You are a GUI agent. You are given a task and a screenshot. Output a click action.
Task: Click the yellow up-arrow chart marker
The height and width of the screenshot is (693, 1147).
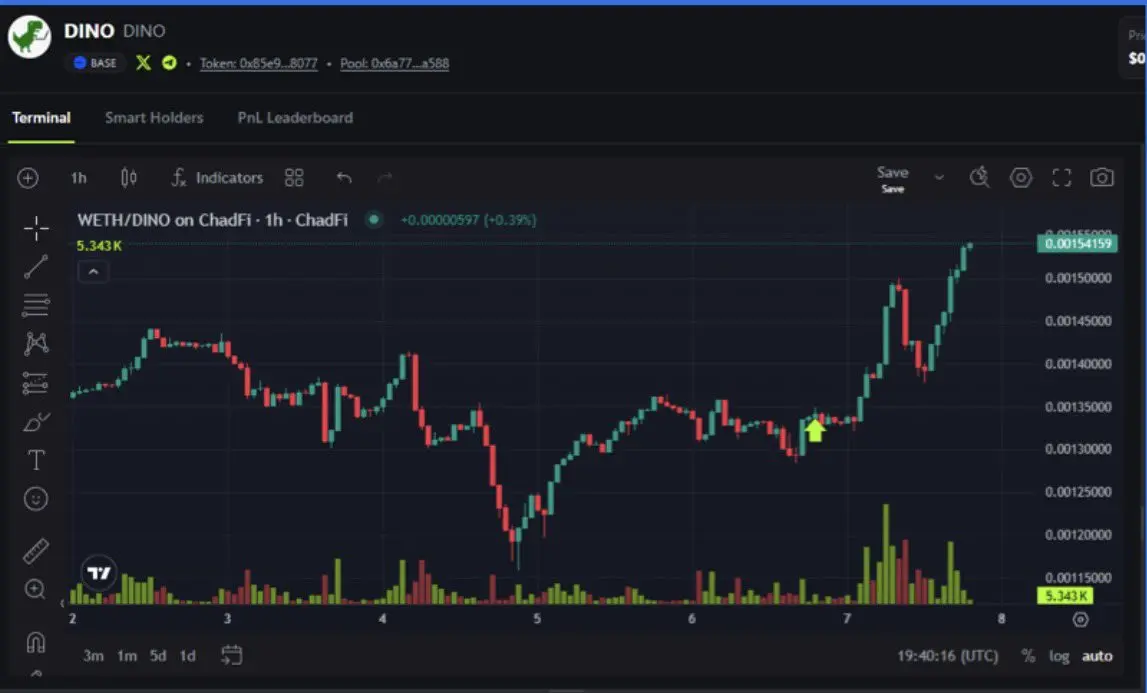click(815, 430)
